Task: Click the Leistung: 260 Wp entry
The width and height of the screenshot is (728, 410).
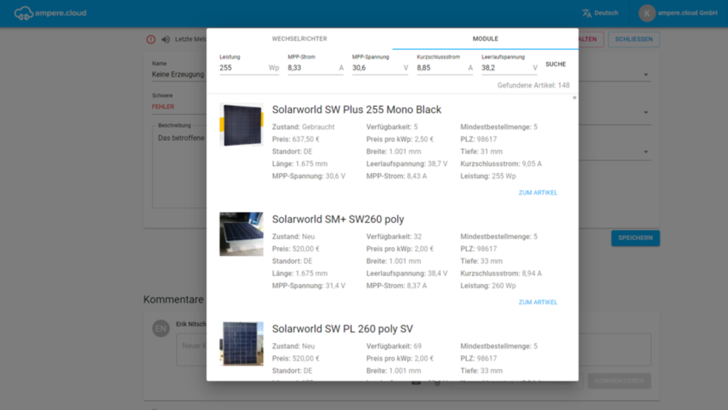Action: 488,286
